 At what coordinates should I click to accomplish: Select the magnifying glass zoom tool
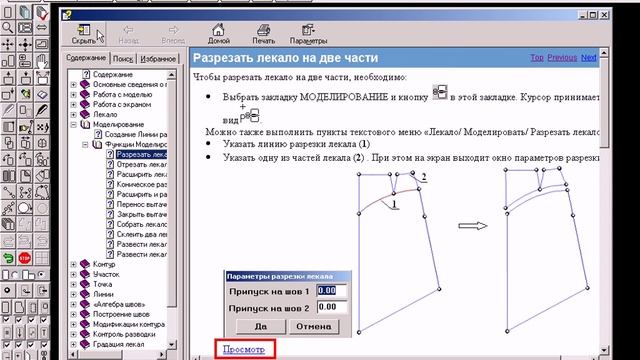pos(8,28)
